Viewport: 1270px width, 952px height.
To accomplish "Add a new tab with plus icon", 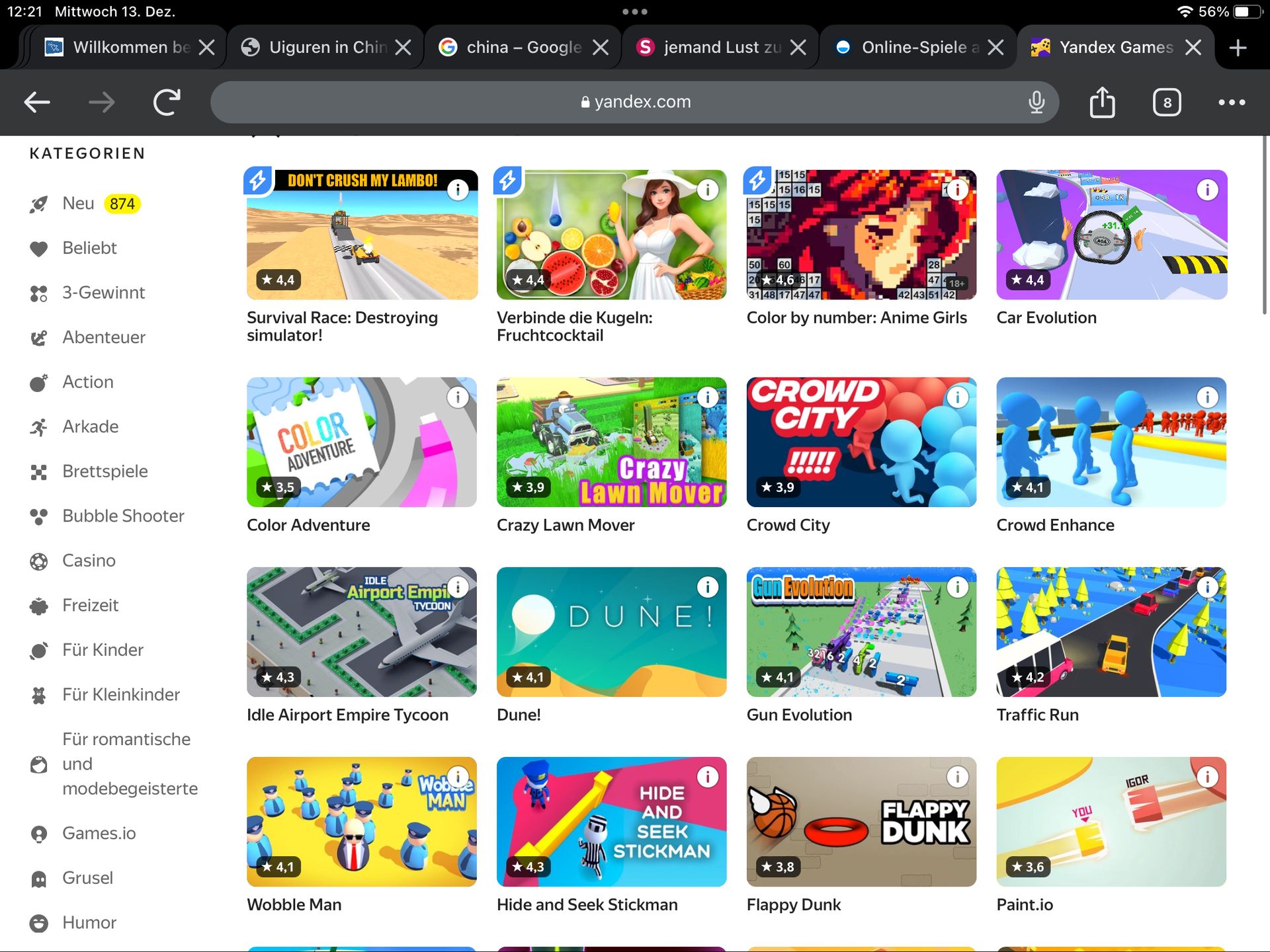I will [x=1238, y=48].
